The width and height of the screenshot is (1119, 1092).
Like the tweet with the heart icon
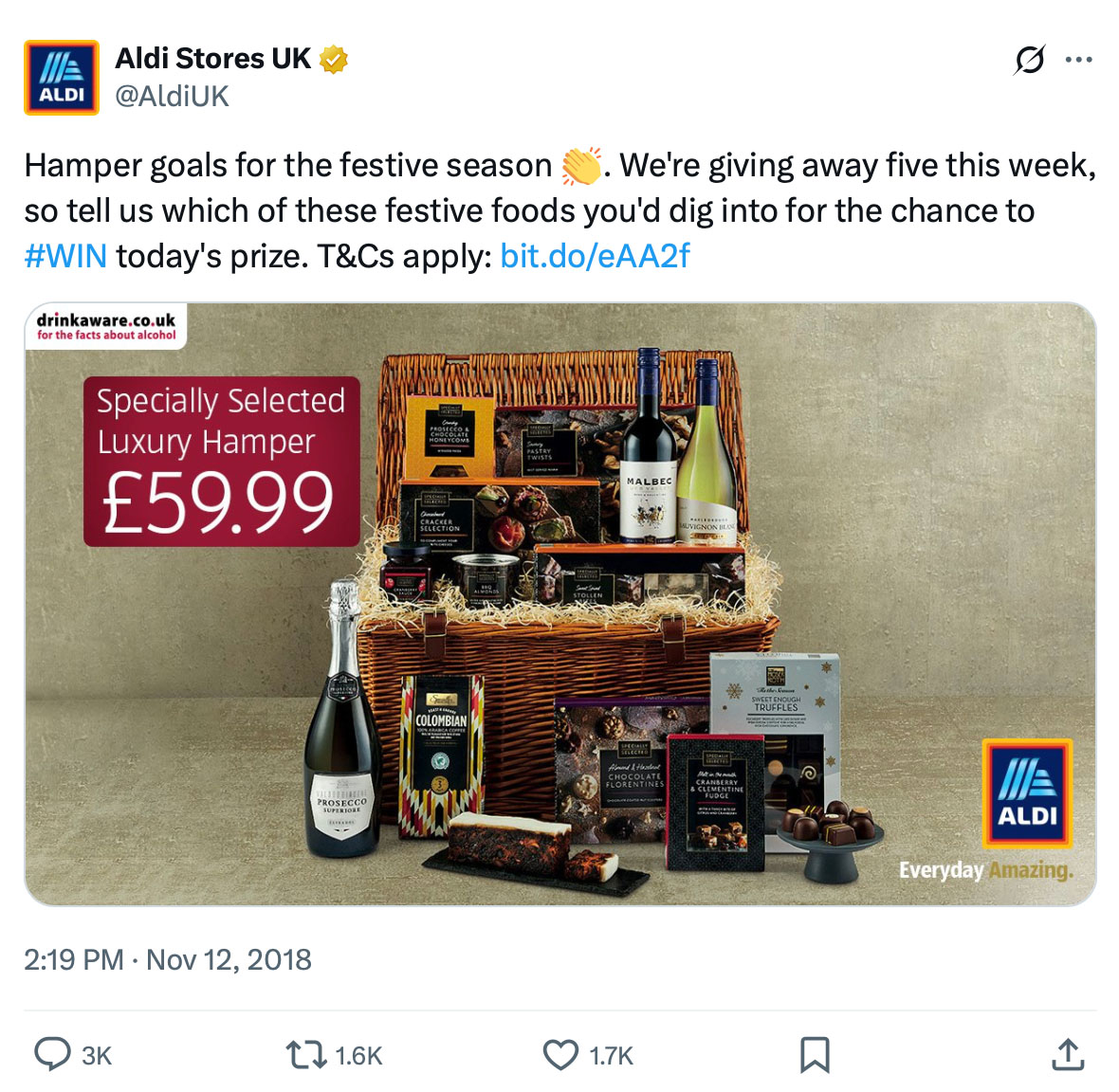point(561,1052)
